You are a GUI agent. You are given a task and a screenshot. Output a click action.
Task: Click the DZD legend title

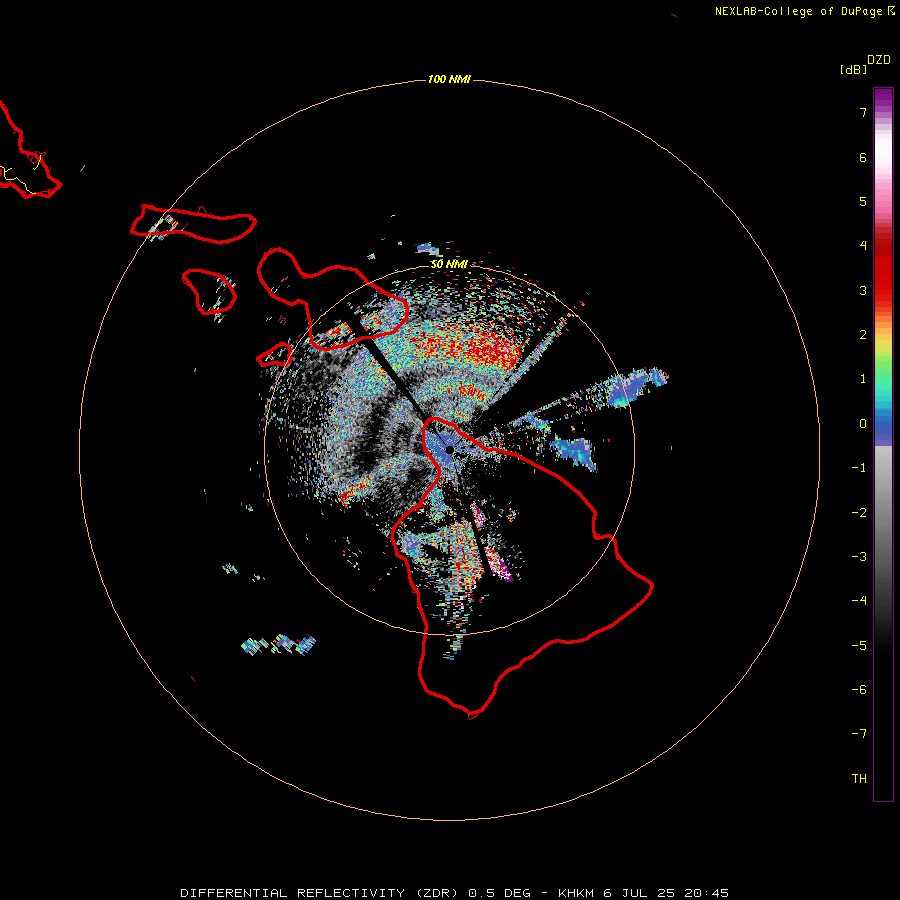point(879,60)
